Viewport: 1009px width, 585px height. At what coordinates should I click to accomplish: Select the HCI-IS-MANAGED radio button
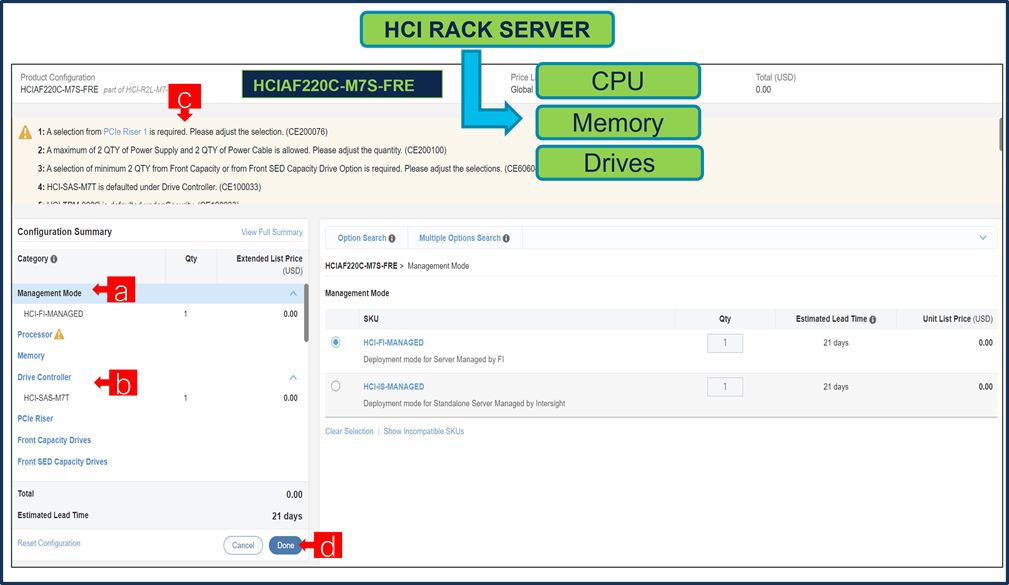pos(335,386)
